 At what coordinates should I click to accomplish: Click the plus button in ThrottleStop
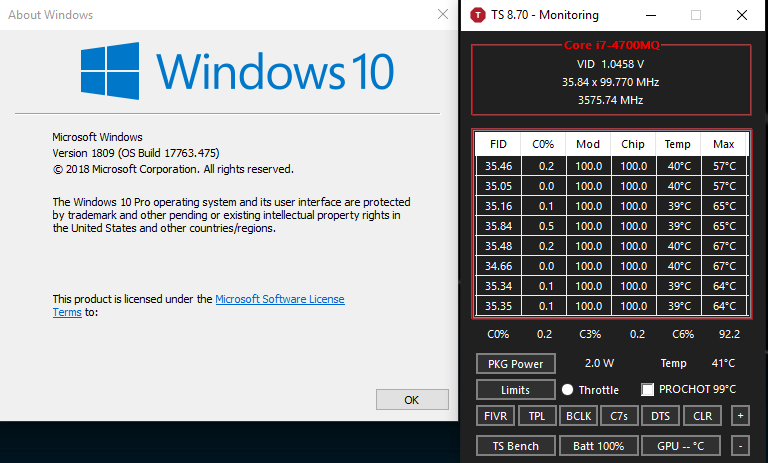coord(740,416)
